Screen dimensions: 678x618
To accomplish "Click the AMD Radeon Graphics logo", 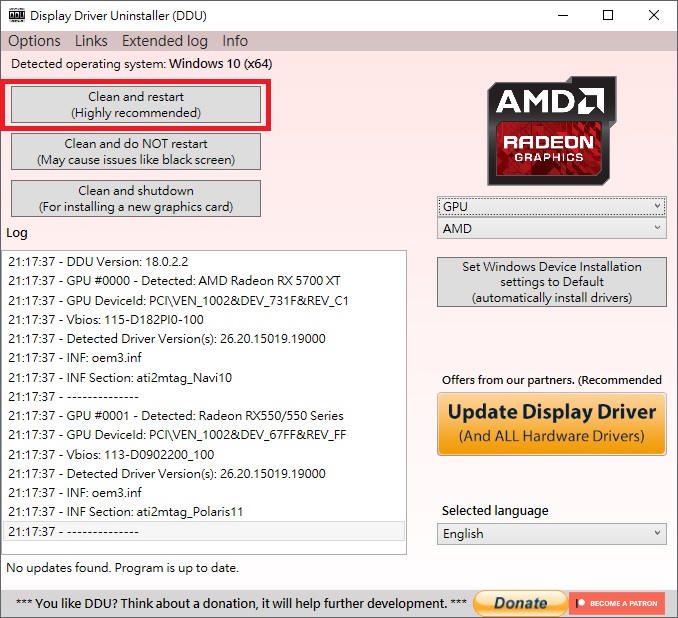I will 552,131.
